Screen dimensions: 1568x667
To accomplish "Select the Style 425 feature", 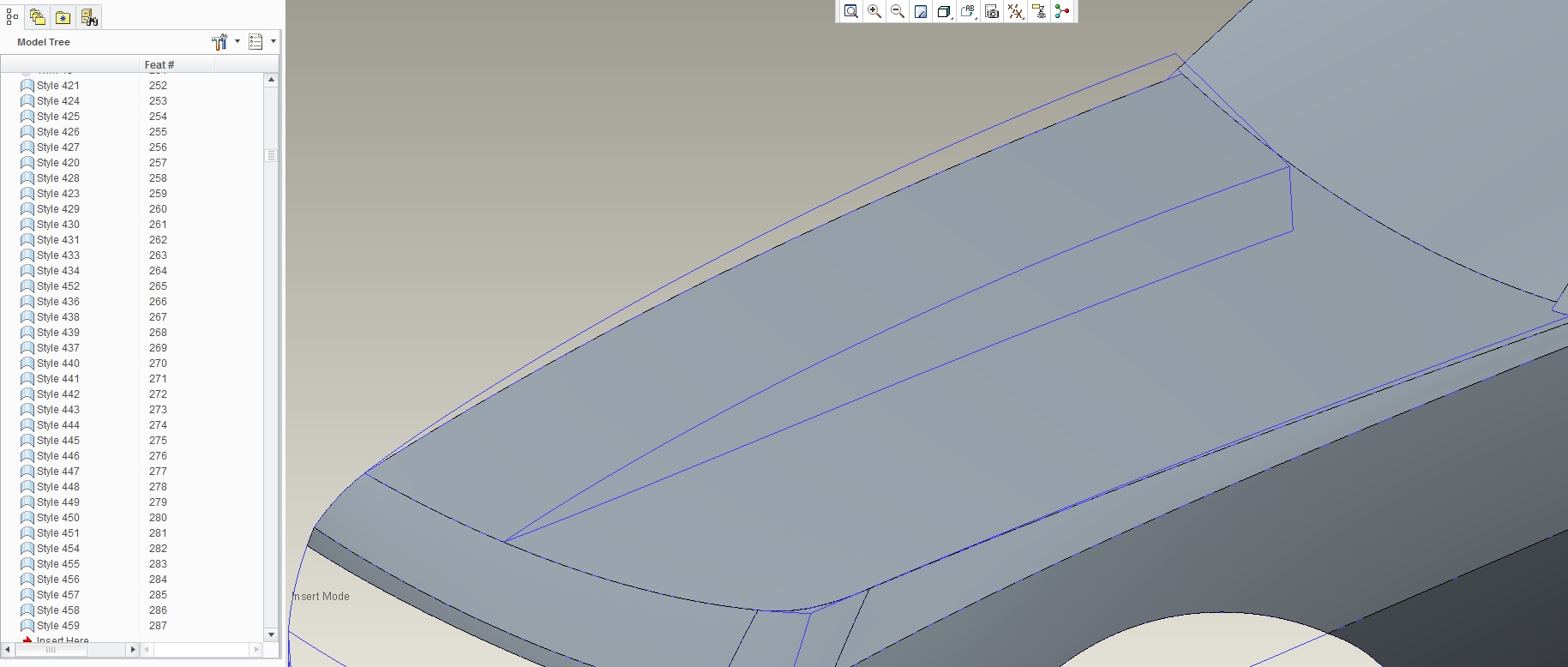I will coord(58,117).
